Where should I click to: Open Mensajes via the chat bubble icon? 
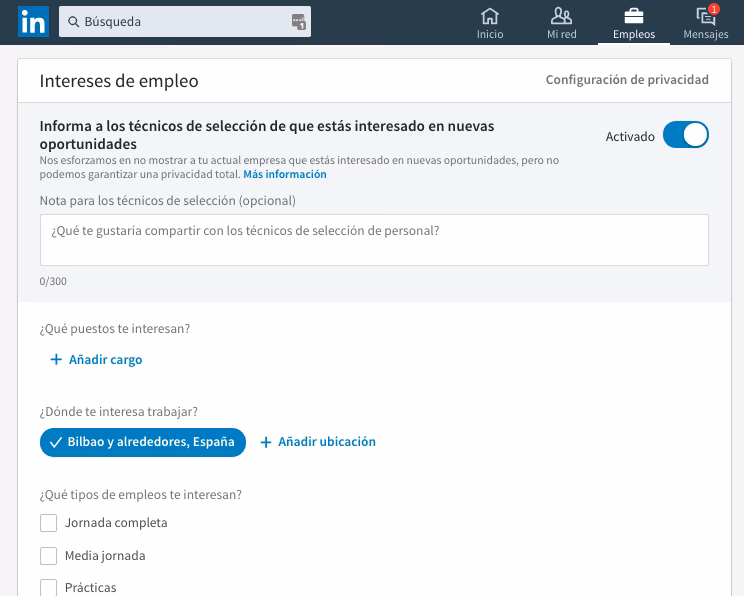705,16
